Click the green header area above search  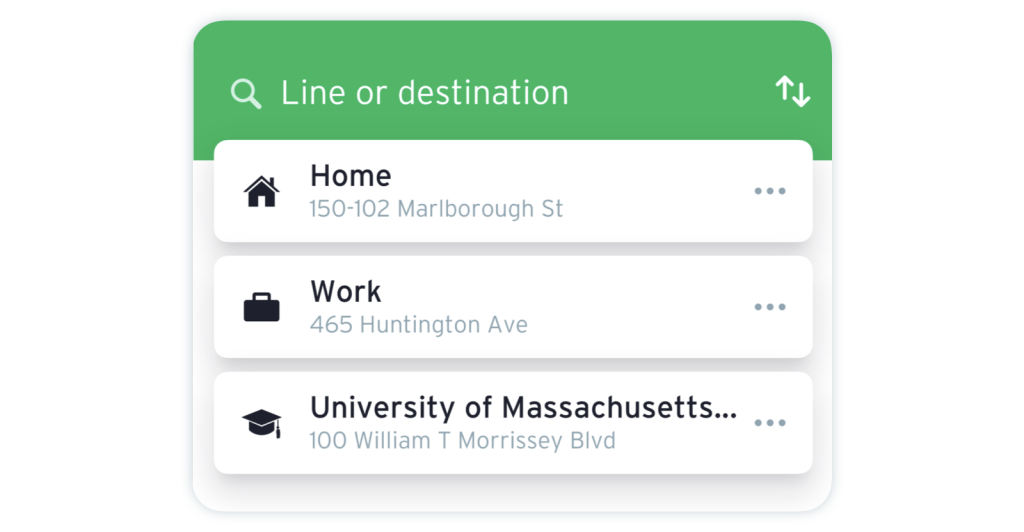point(512,45)
